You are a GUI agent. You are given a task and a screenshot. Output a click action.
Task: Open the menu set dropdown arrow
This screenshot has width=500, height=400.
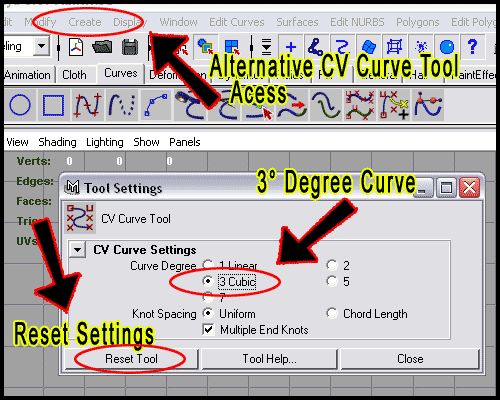(x=42, y=45)
